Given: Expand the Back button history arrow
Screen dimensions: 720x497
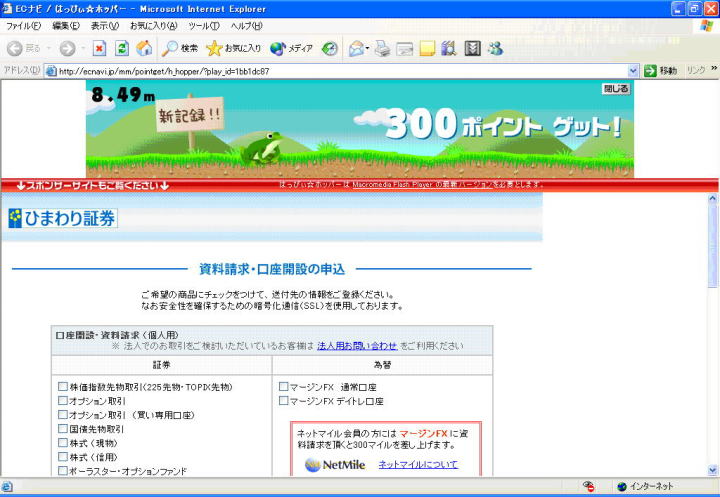Looking at the screenshot, I should coord(49,48).
